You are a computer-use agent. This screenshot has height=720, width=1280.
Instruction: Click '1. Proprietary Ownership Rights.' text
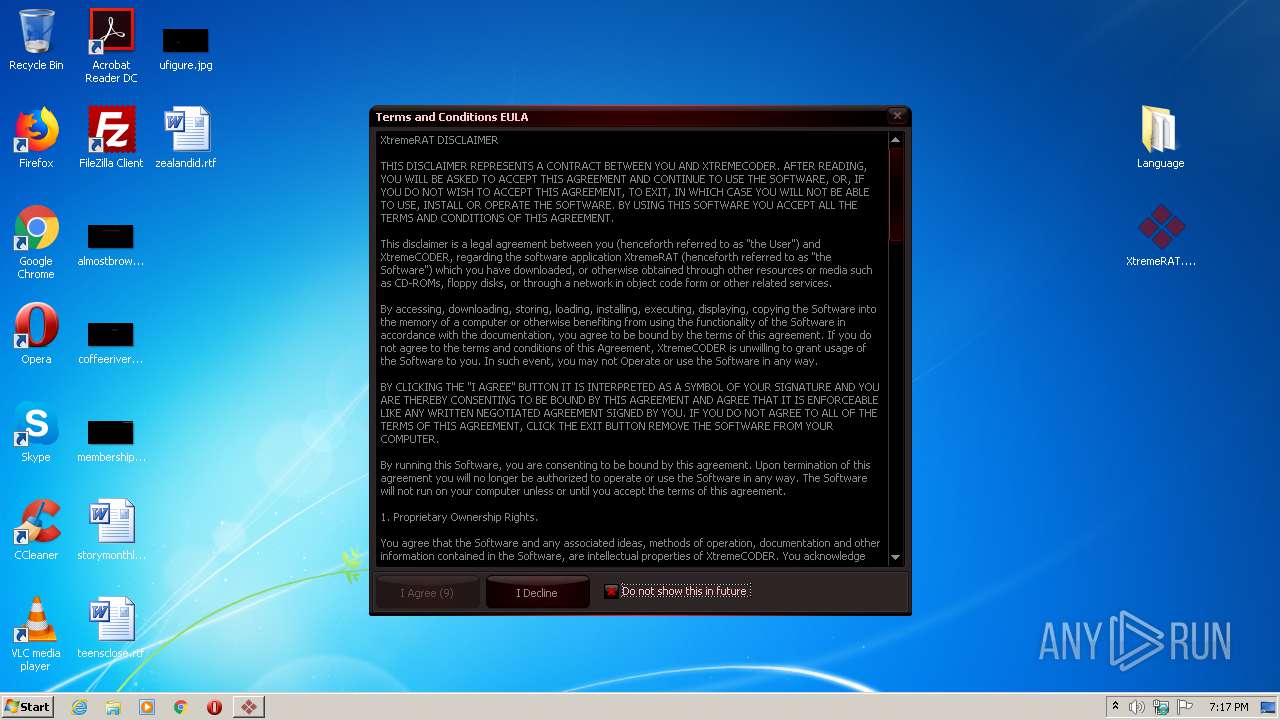459,517
